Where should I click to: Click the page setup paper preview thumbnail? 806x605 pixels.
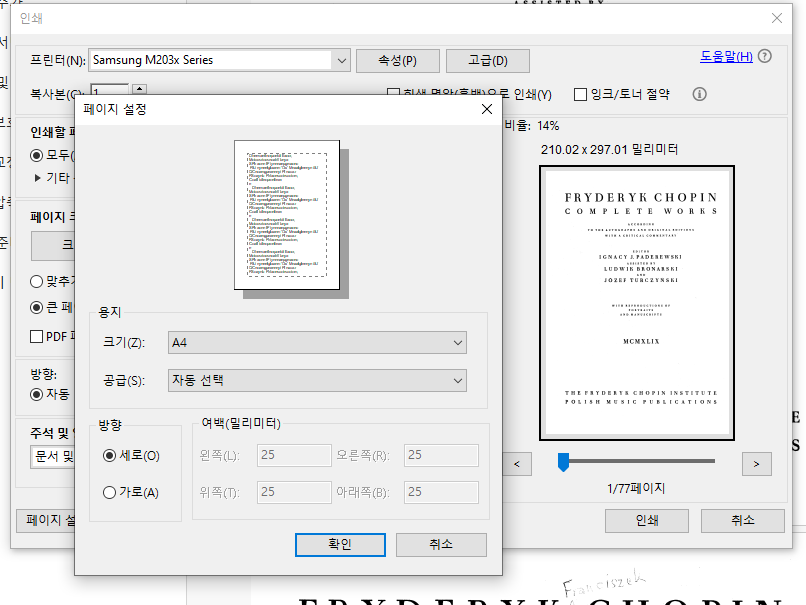pyautogui.click(x=287, y=215)
